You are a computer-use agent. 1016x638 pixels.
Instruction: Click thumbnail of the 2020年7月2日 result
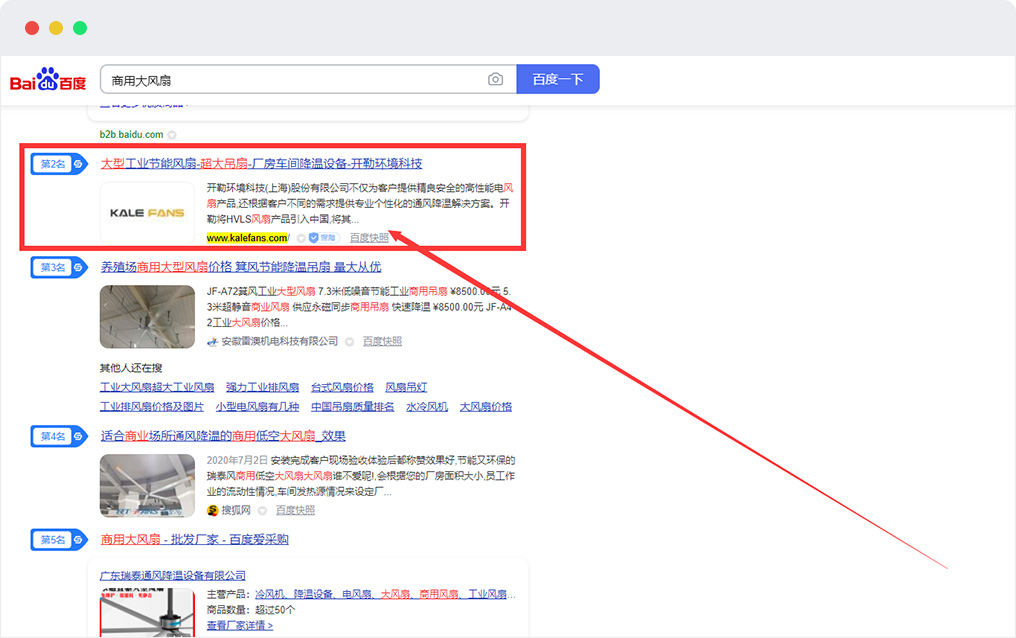click(x=147, y=486)
